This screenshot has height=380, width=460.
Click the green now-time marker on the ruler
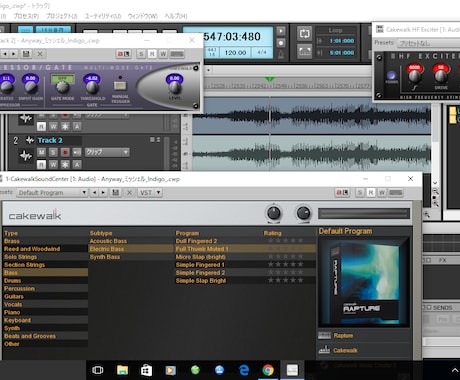point(270,79)
